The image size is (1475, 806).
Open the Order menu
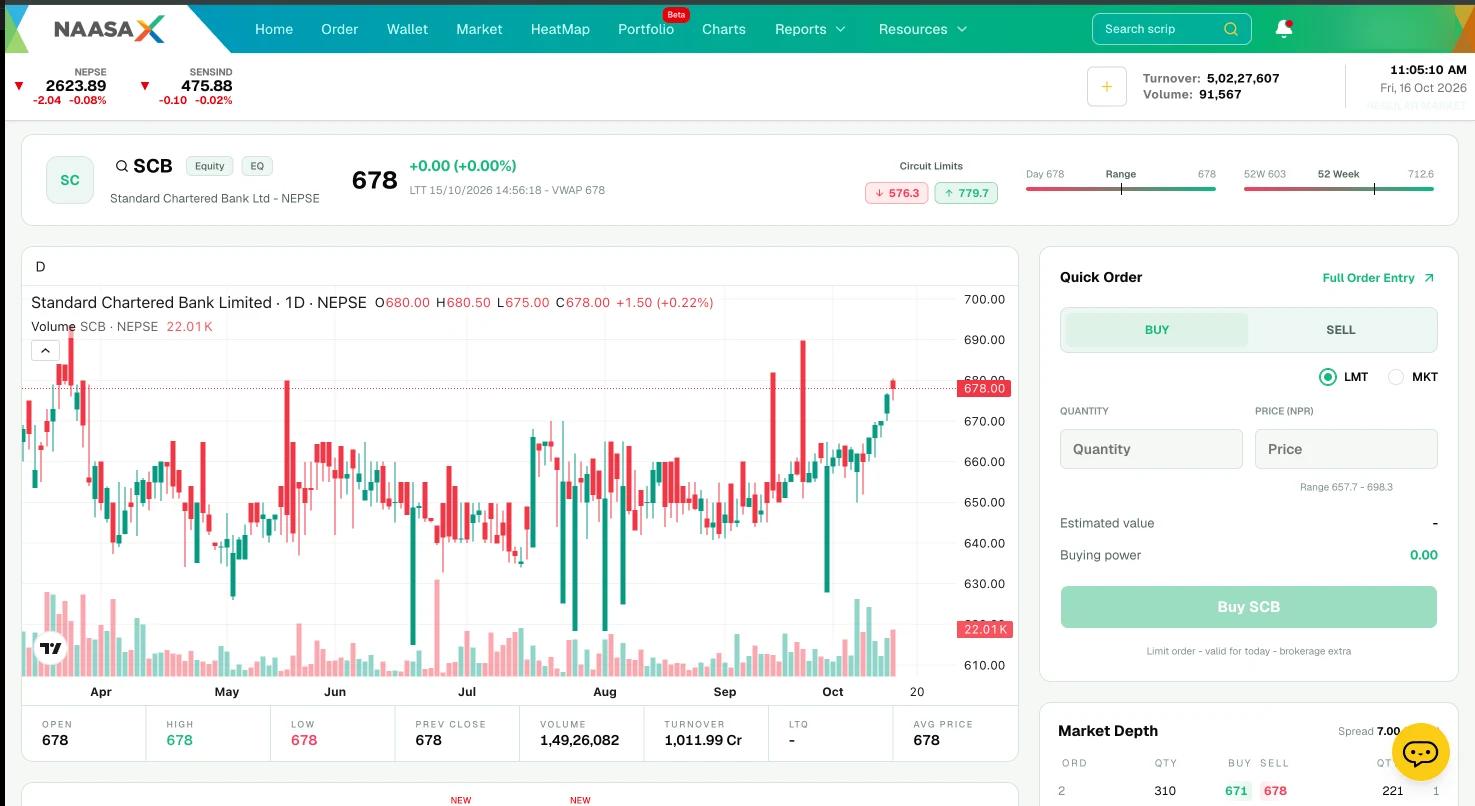(x=339, y=29)
